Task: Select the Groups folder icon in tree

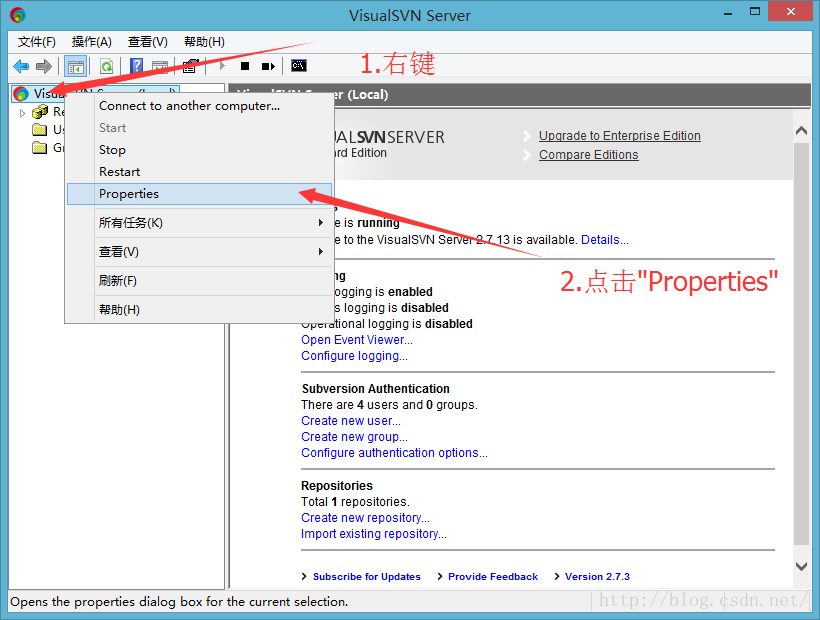Action: click(x=40, y=148)
